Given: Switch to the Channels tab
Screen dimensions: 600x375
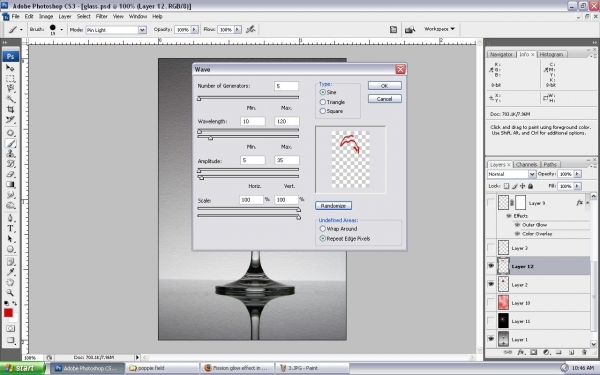Looking at the screenshot, I should pos(526,165).
